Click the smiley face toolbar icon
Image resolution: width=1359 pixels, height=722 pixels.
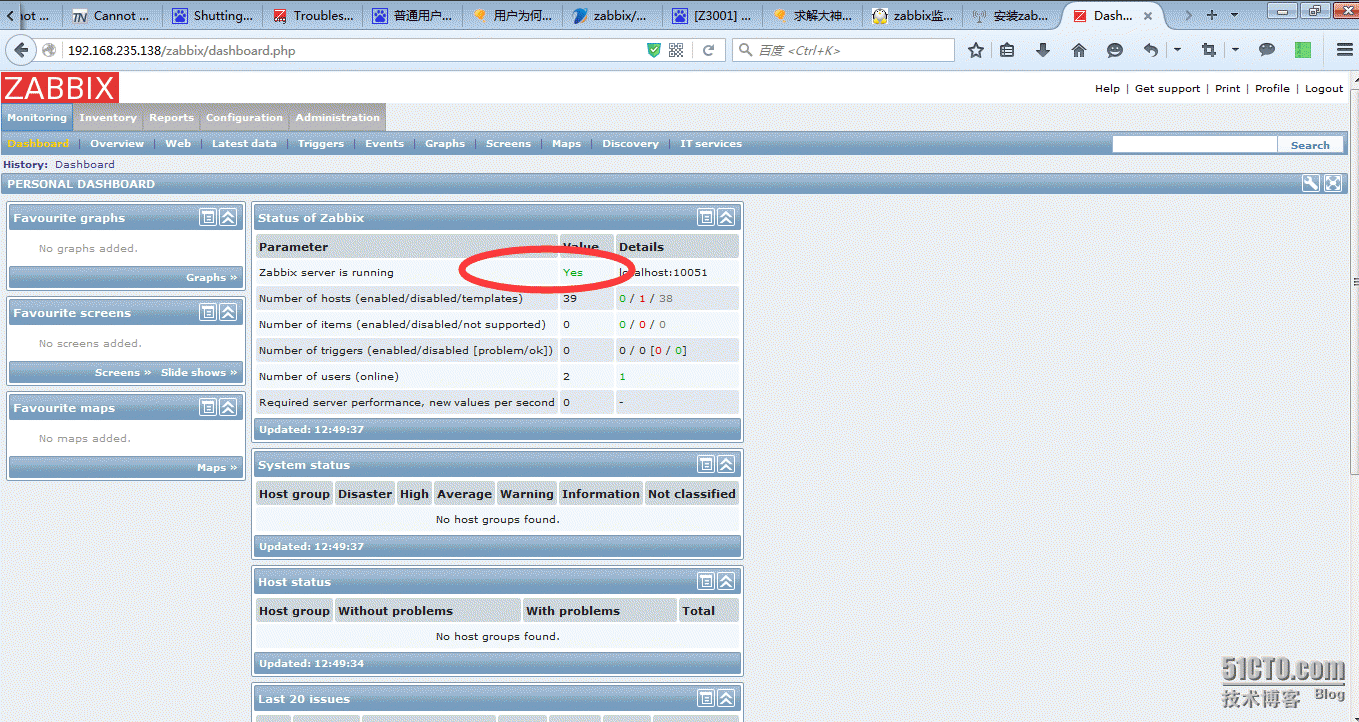coord(1114,50)
